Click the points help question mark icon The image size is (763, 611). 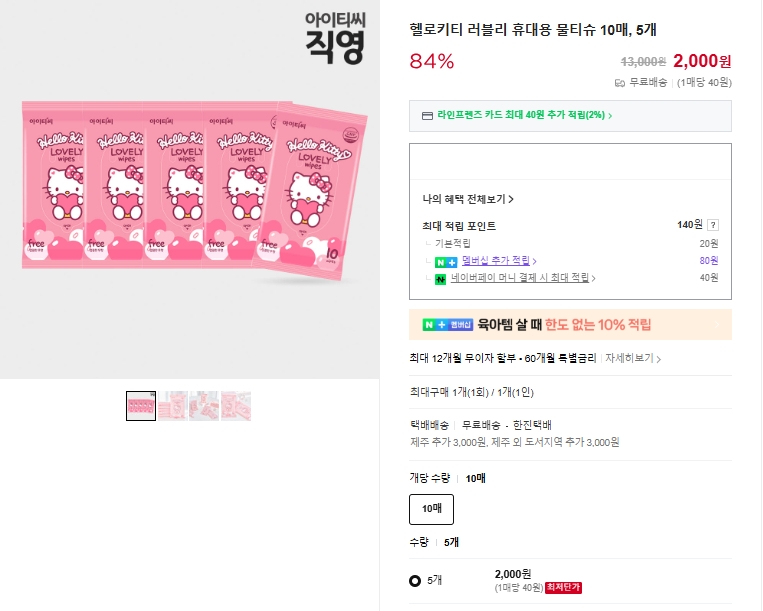coord(713,225)
